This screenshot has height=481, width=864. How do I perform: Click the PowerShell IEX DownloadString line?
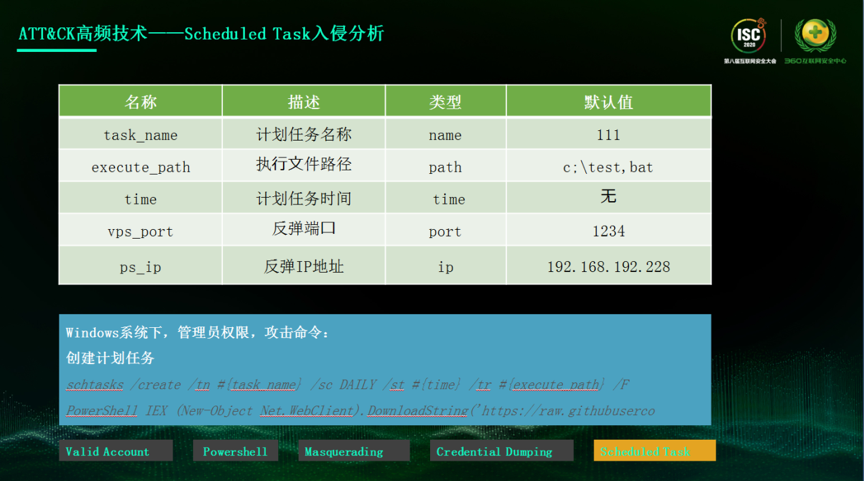coord(360,410)
